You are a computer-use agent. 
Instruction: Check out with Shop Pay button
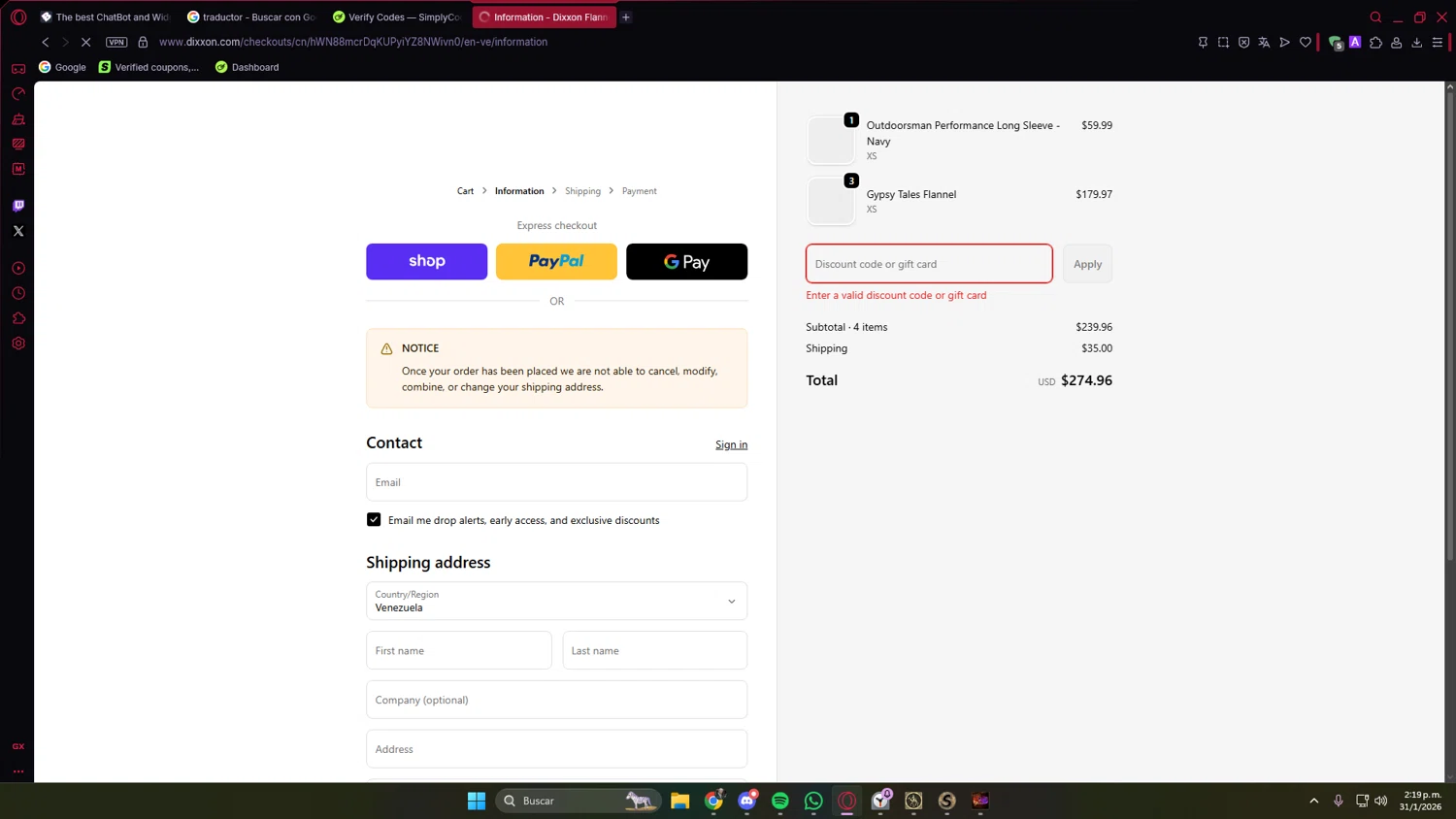426,261
